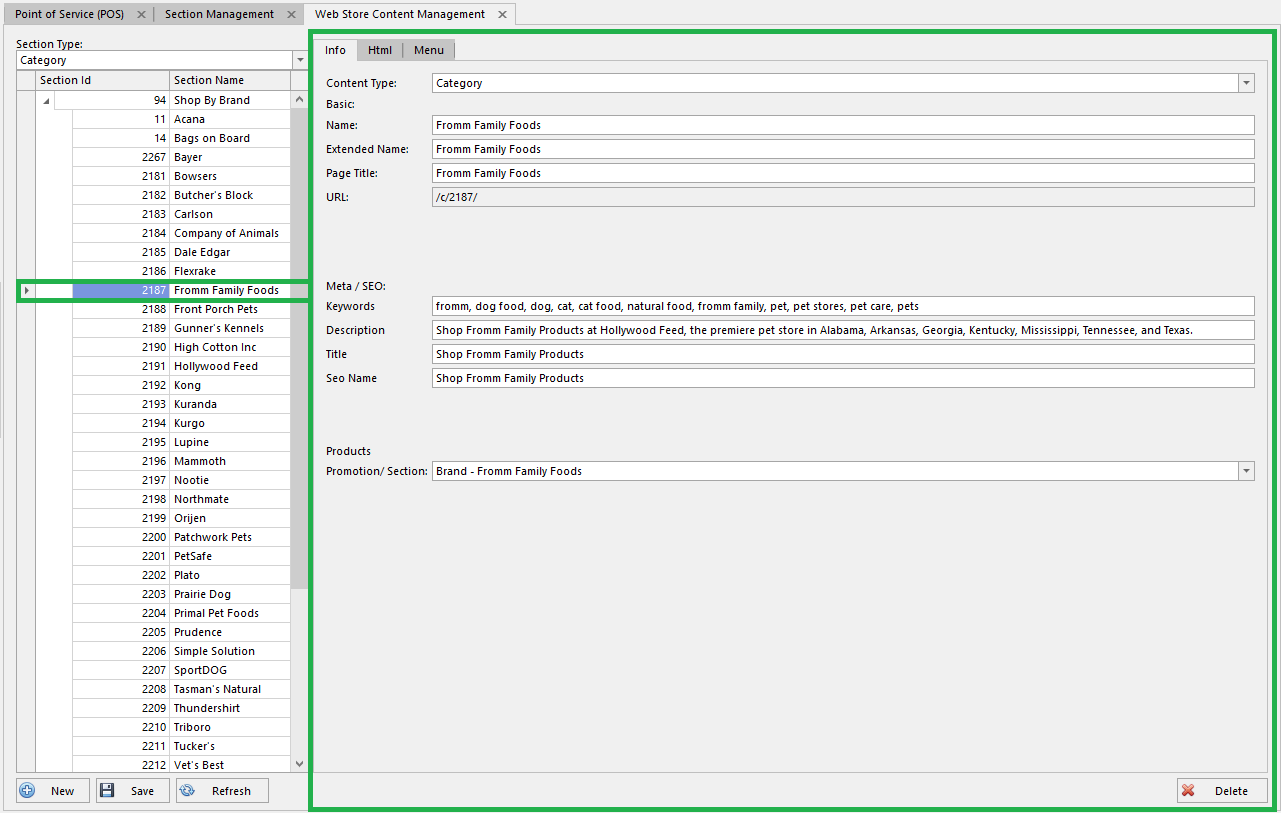
Task: Click the SEO Description input field
Action: (x=843, y=330)
